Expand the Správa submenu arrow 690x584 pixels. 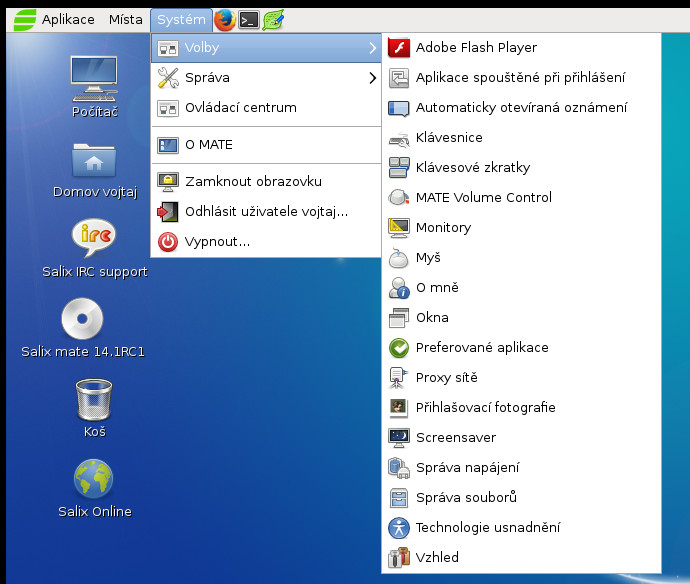point(373,78)
